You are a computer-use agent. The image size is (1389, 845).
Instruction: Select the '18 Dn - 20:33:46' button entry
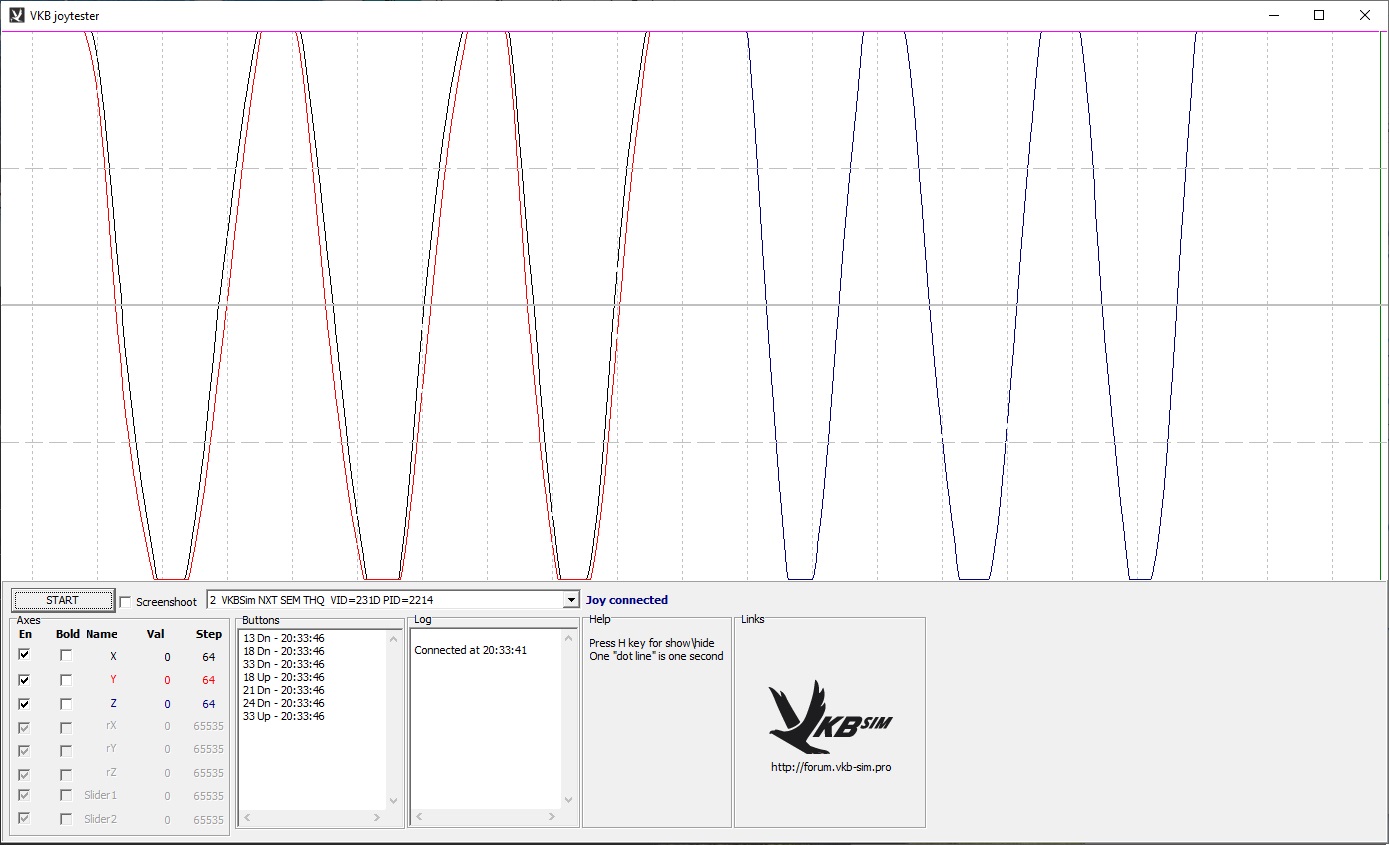coord(284,651)
